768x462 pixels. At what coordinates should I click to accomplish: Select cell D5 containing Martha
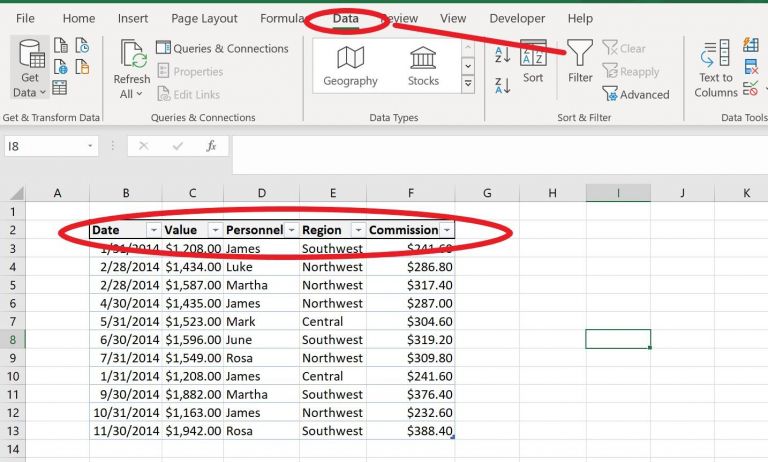tap(261, 285)
